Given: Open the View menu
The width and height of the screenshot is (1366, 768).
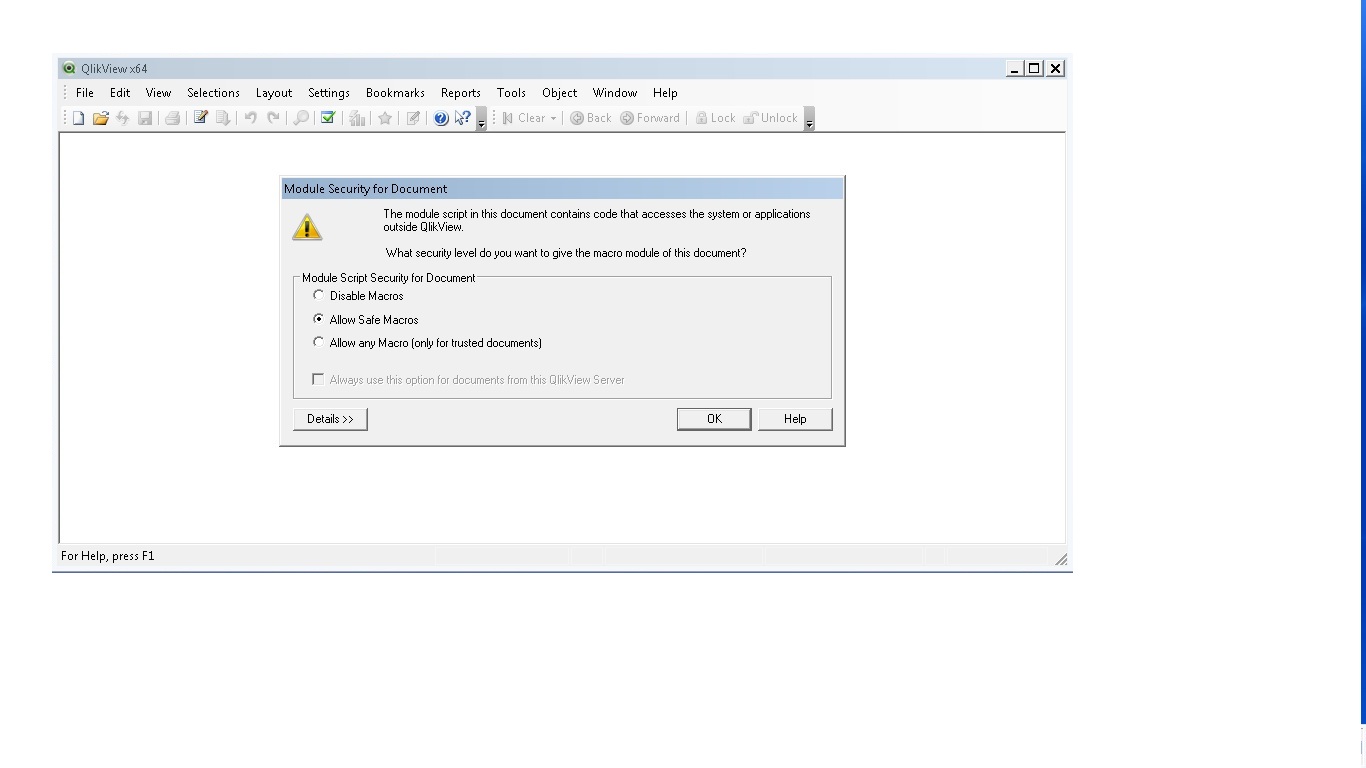Looking at the screenshot, I should [x=158, y=93].
